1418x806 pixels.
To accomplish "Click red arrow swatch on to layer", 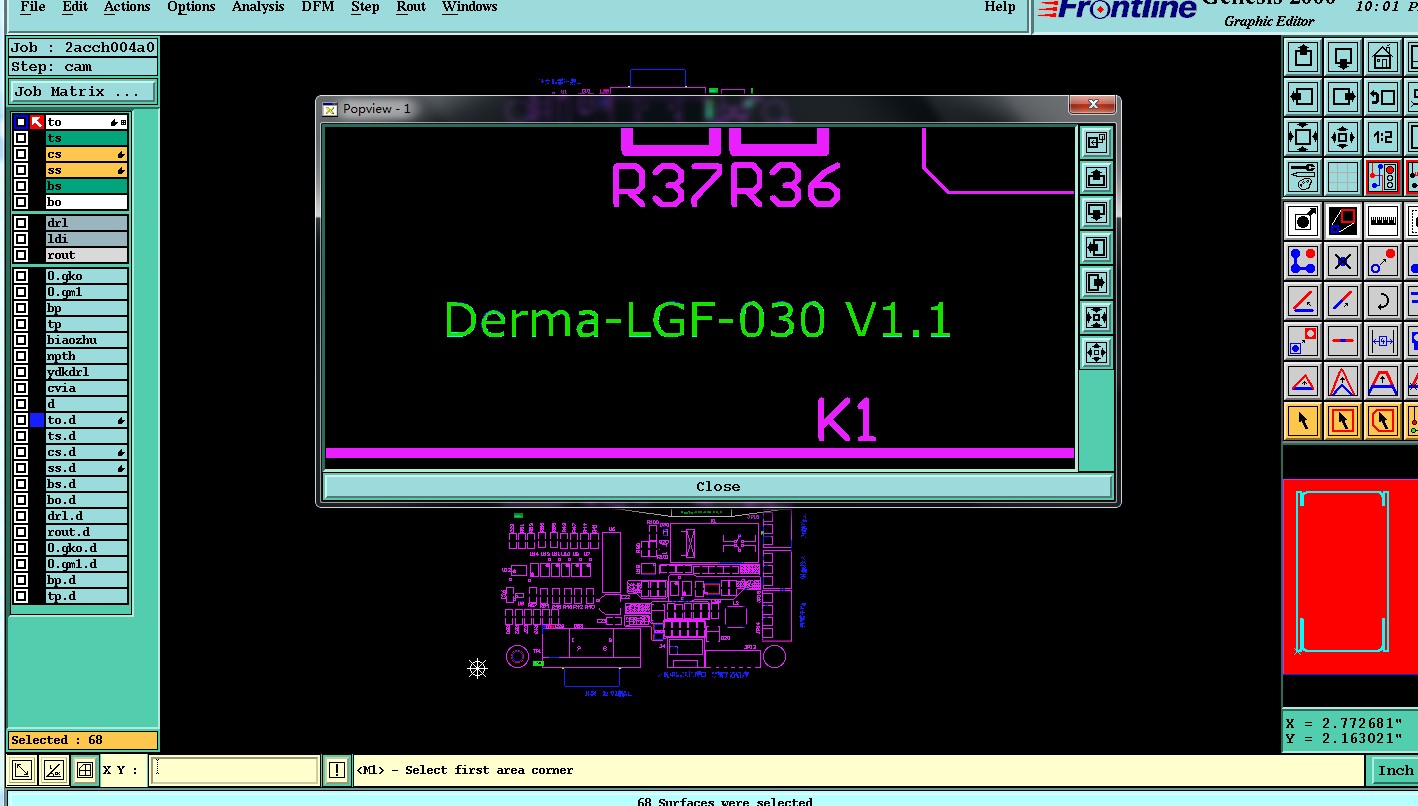I will point(37,122).
